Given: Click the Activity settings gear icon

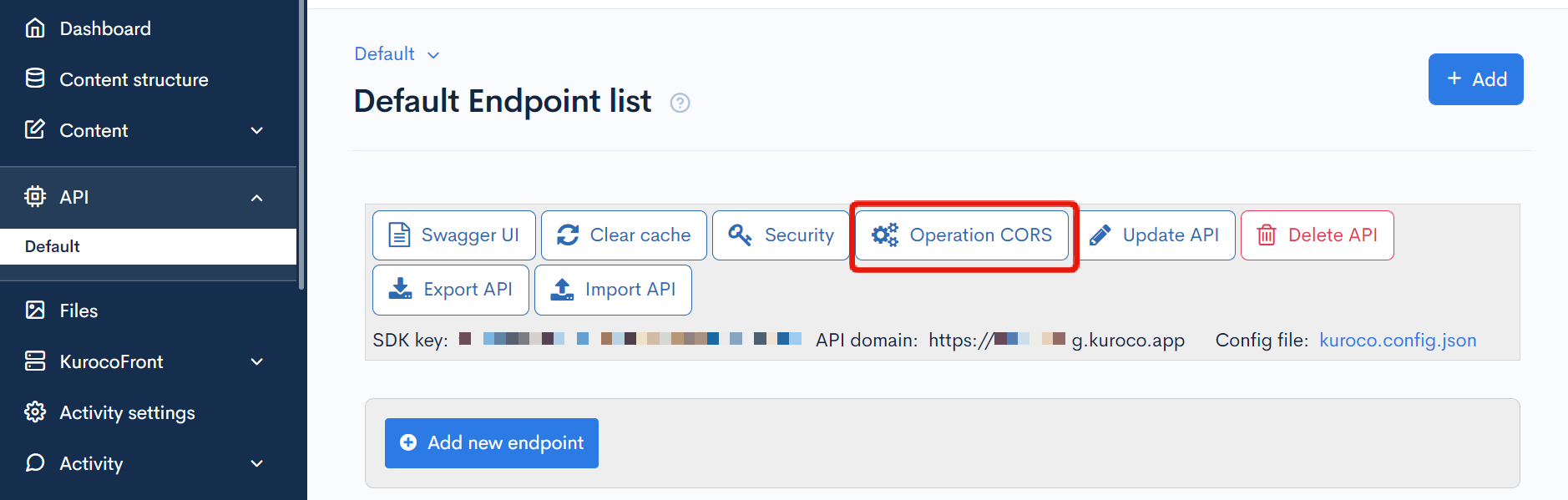Looking at the screenshot, I should click(x=35, y=412).
